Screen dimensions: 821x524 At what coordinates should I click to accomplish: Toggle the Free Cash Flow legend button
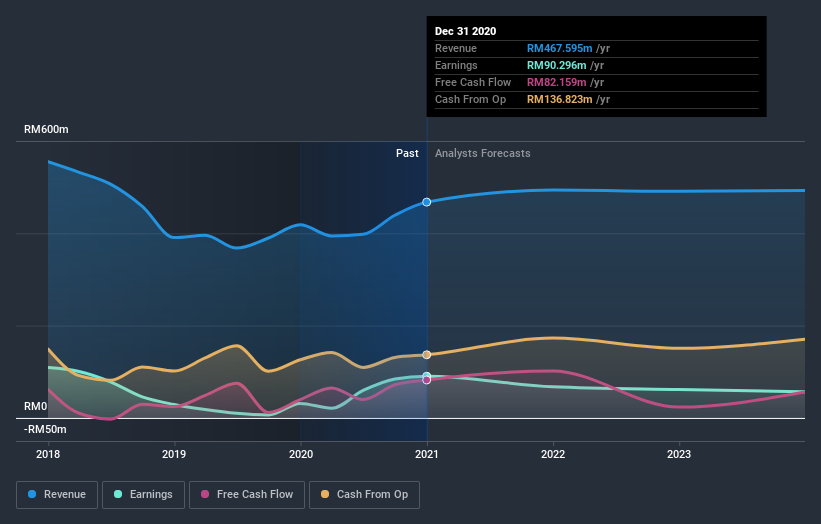pyautogui.click(x=247, y=495)
